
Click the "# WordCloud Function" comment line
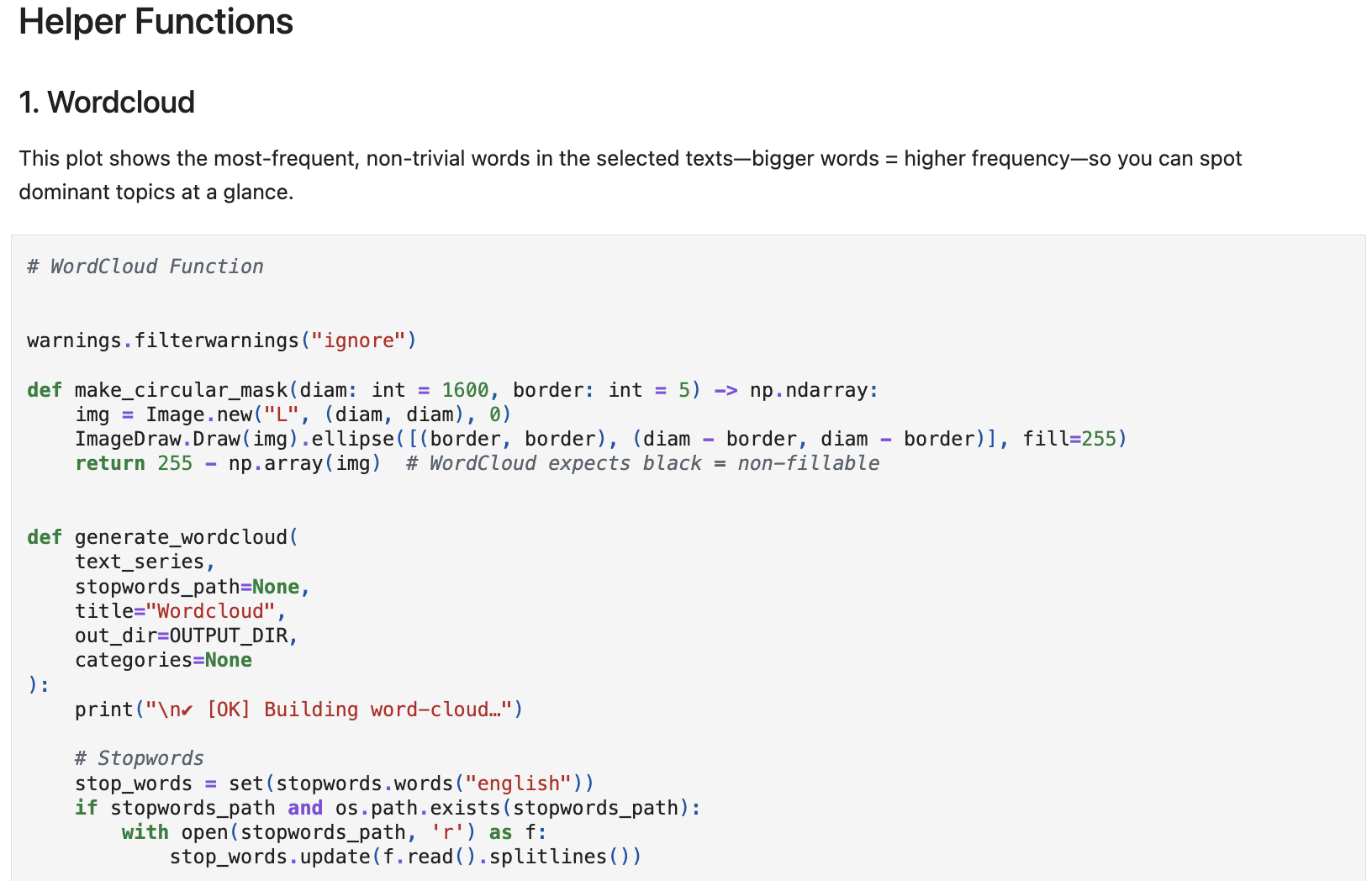click(145, 266)
